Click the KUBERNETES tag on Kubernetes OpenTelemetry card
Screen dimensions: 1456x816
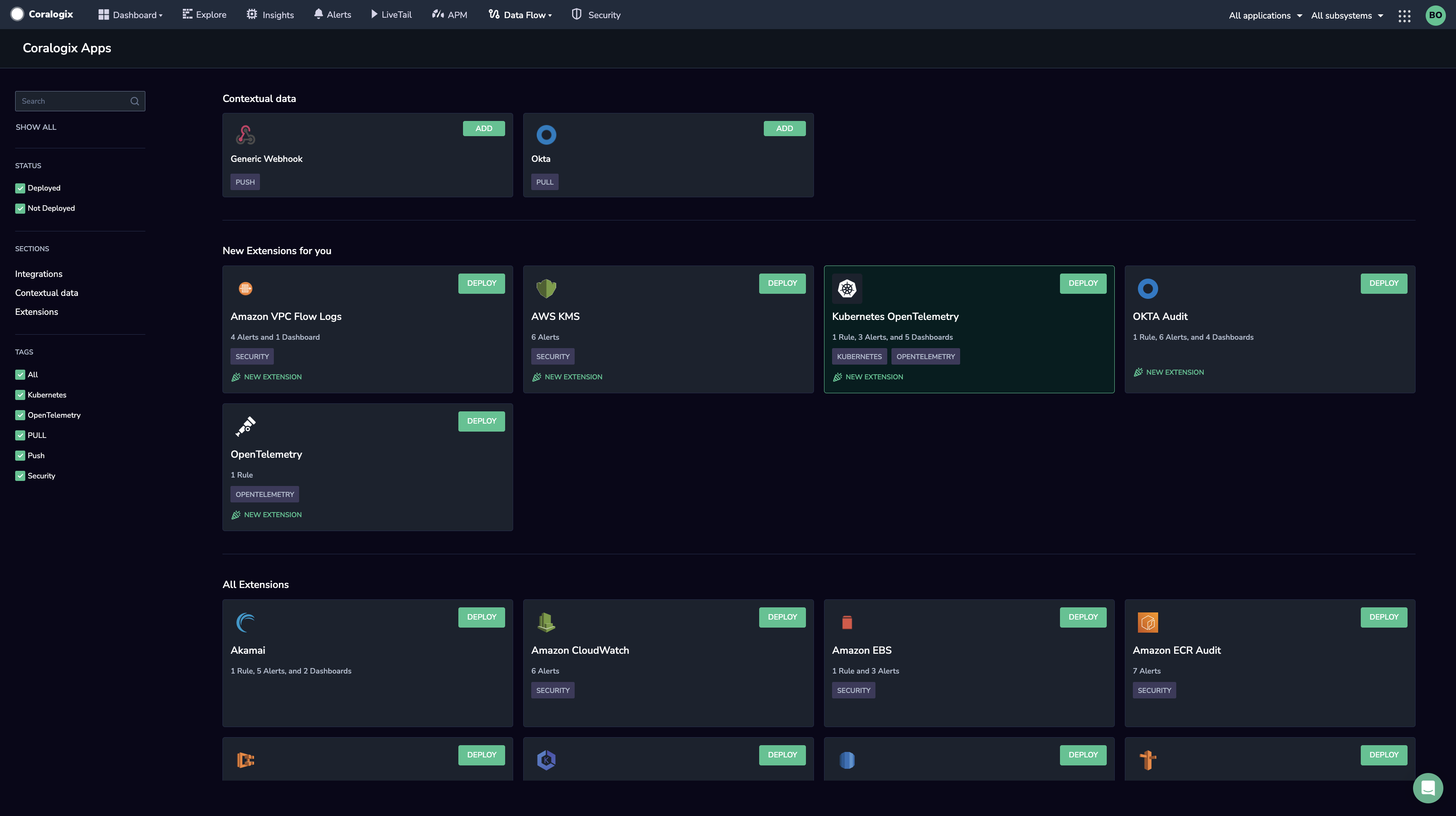tap(859, 357)
